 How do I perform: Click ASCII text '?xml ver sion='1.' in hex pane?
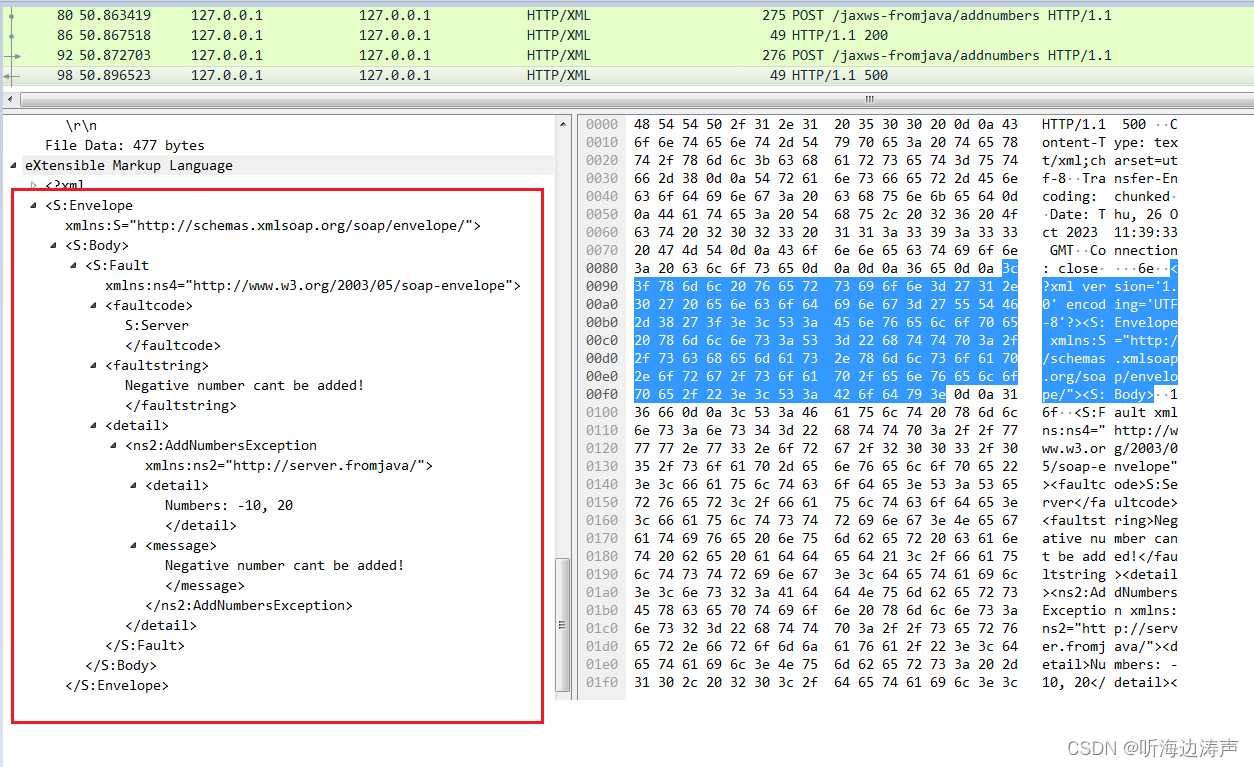(1110, 286)
